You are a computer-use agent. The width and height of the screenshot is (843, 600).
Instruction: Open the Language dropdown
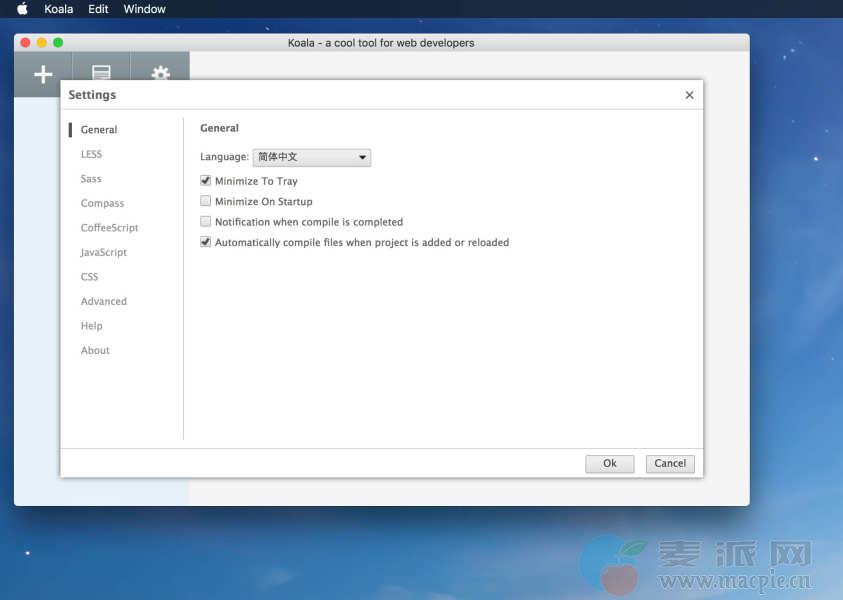311,157
